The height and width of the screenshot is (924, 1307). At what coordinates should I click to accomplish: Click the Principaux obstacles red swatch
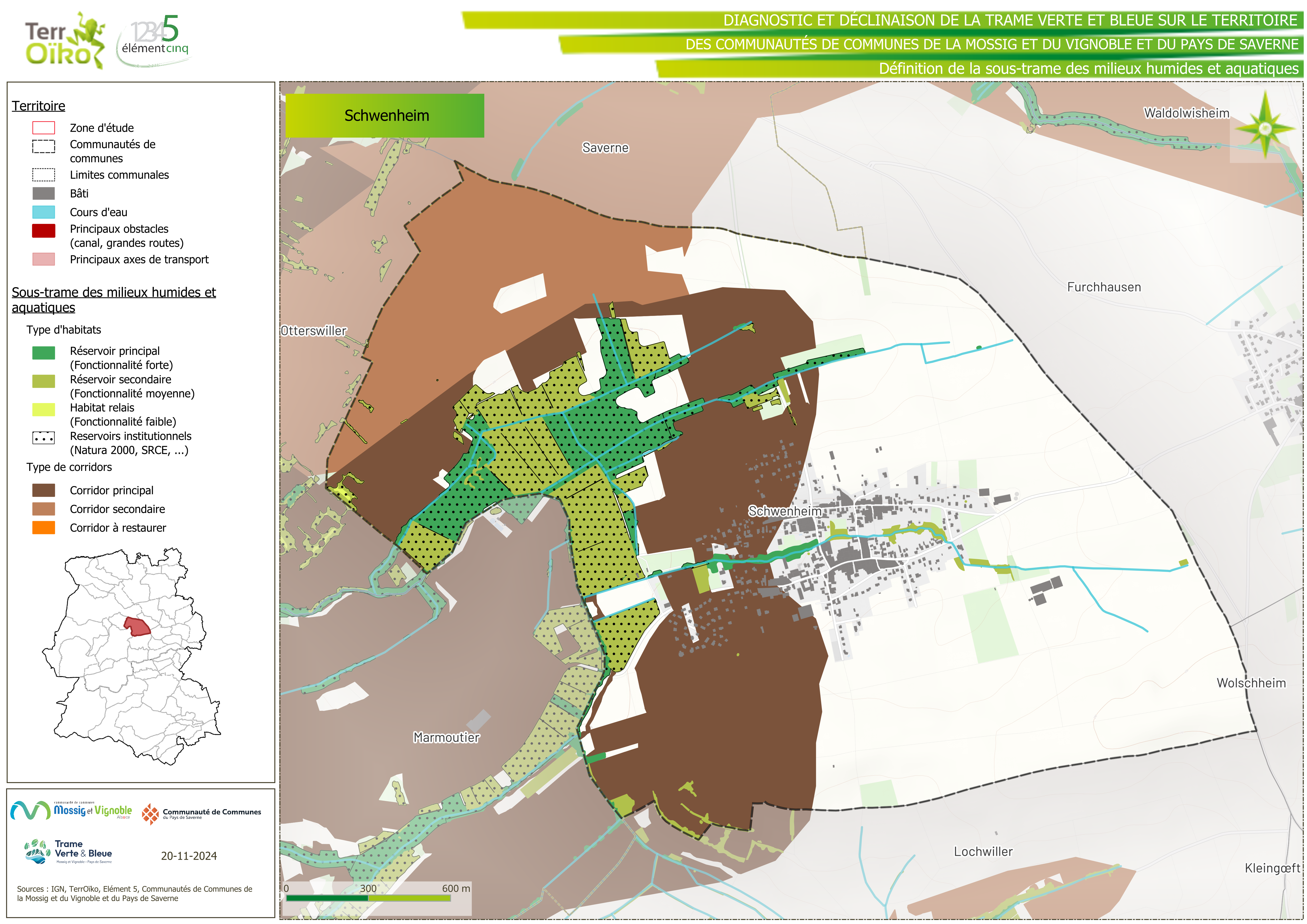coord(43,231)
